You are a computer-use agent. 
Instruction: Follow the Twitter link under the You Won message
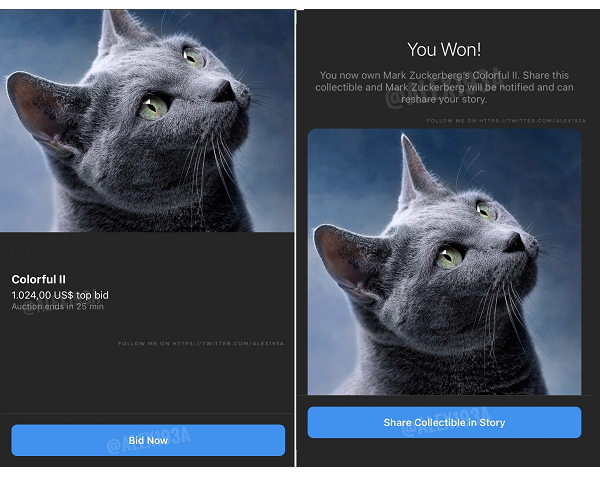[506, 121]
